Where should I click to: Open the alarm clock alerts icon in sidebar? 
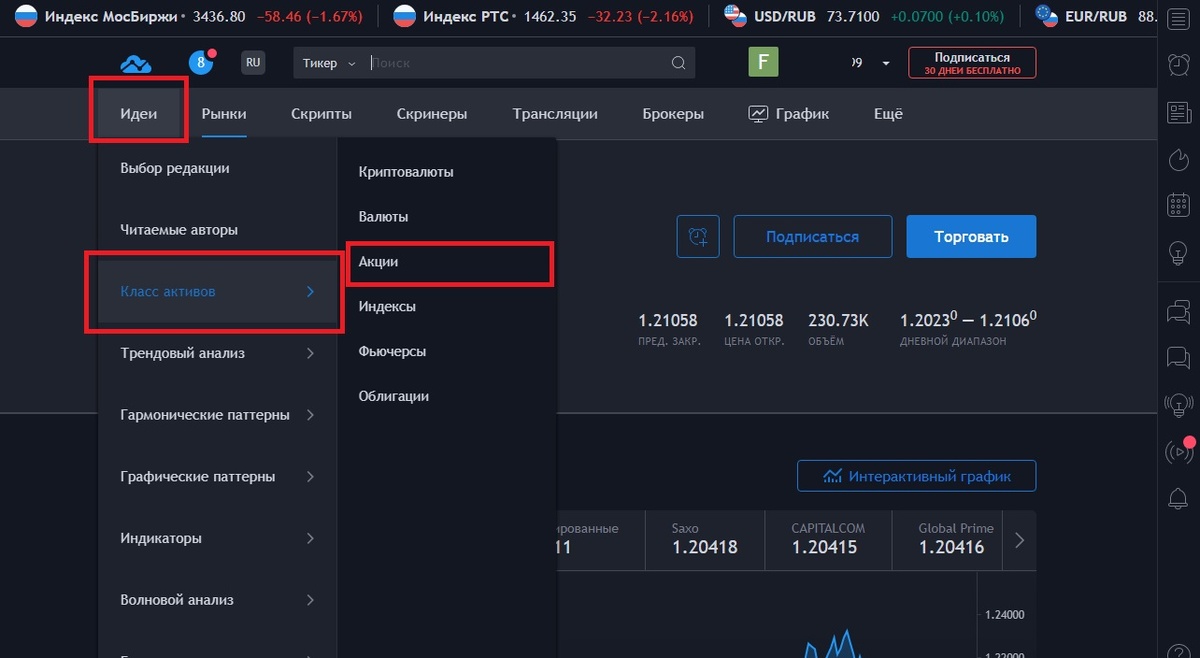tap(1179, 64)
